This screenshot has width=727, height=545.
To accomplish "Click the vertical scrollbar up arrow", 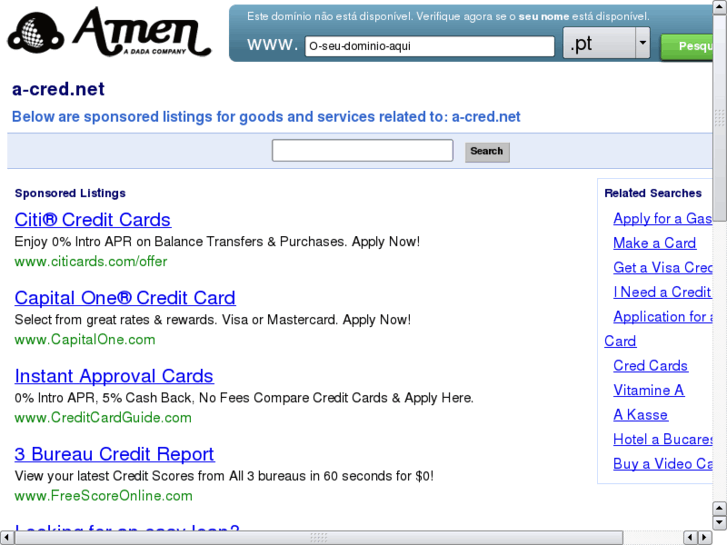I will tap(720, 7).
